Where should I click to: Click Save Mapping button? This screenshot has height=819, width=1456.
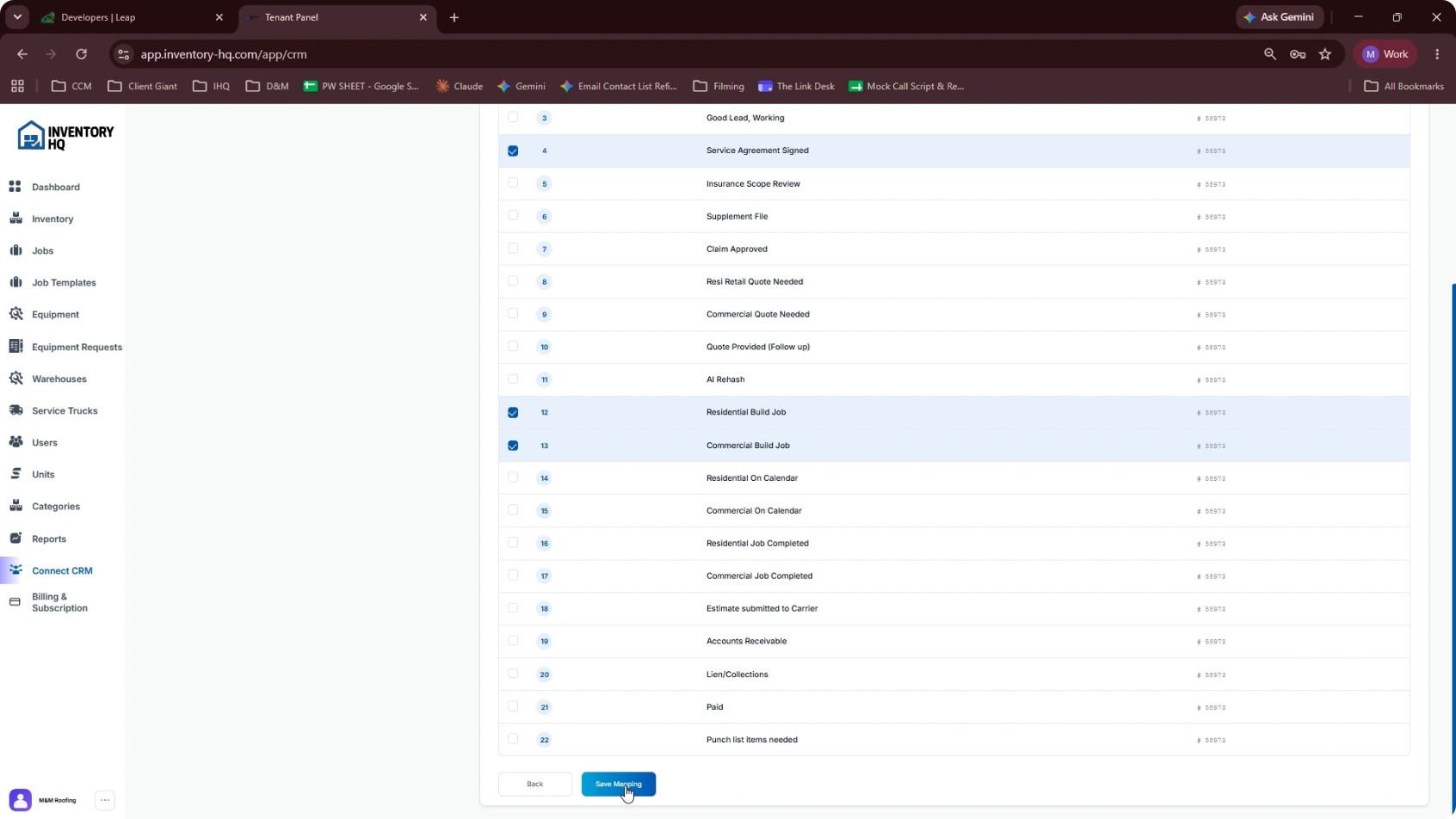point(619,784)
